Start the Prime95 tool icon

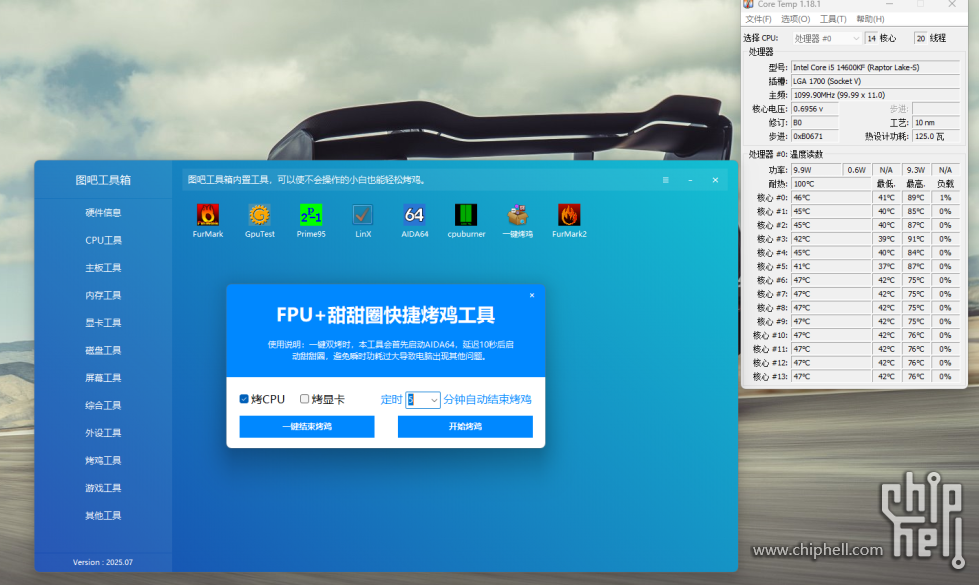(311, 215)
